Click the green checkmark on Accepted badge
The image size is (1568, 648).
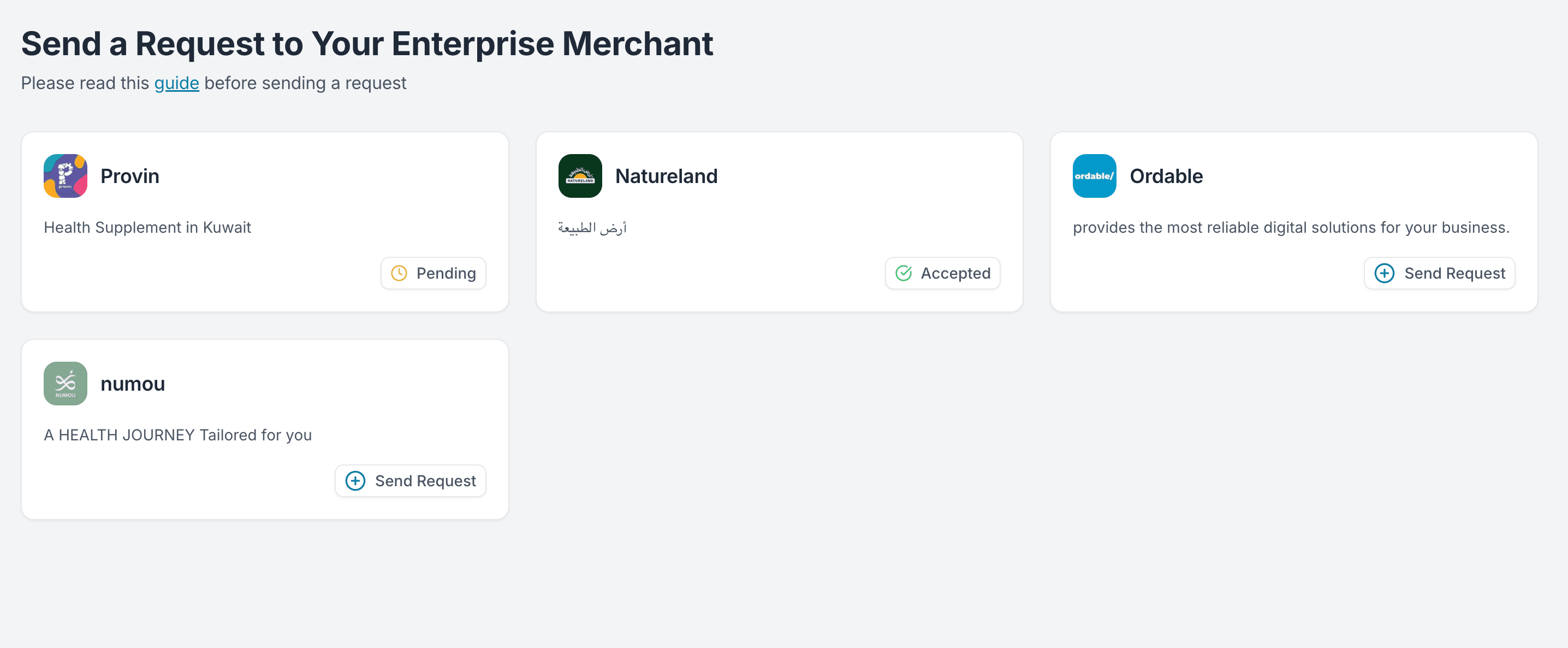tap(904, 273)
